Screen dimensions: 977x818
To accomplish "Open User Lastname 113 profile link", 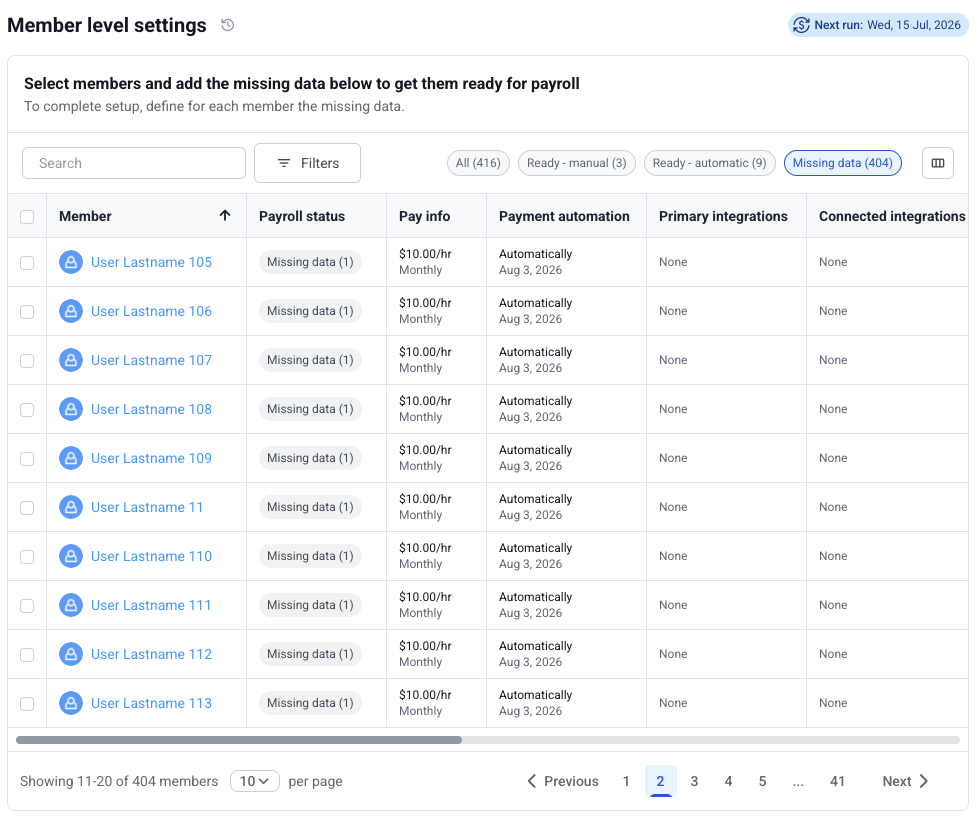I will 151,703.
